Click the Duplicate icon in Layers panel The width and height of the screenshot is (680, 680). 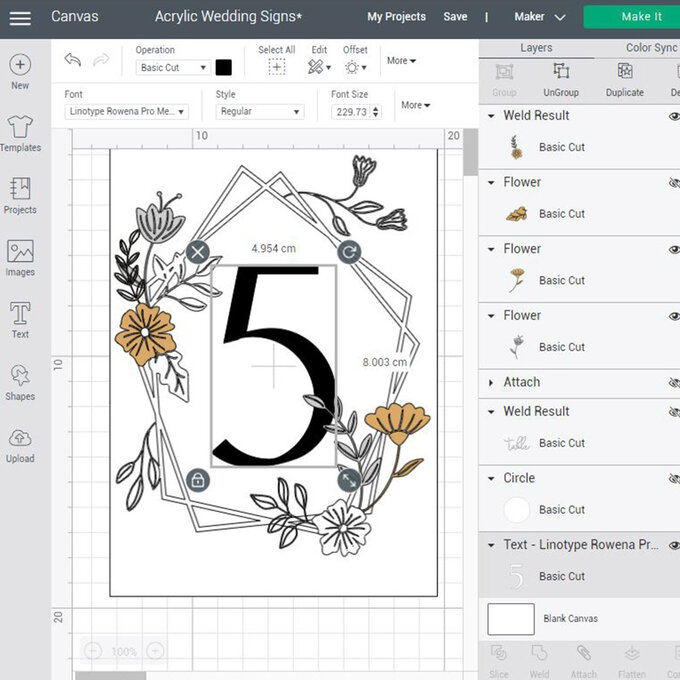(x=624, y=78)
